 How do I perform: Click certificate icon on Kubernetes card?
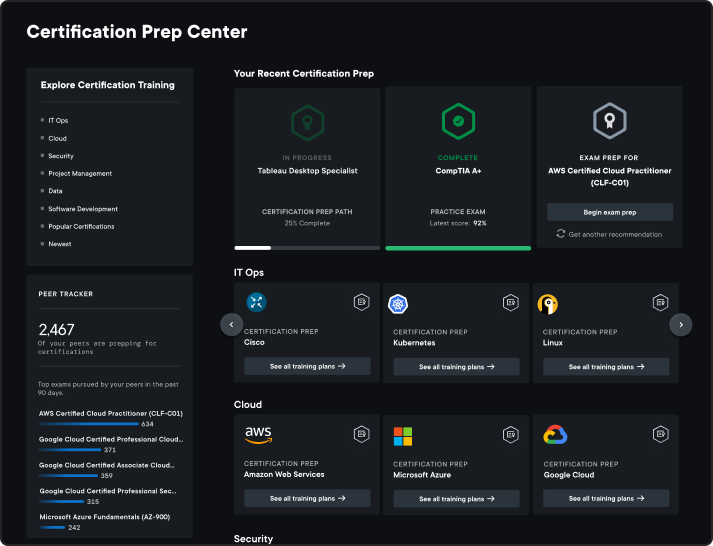click(511, 302)
